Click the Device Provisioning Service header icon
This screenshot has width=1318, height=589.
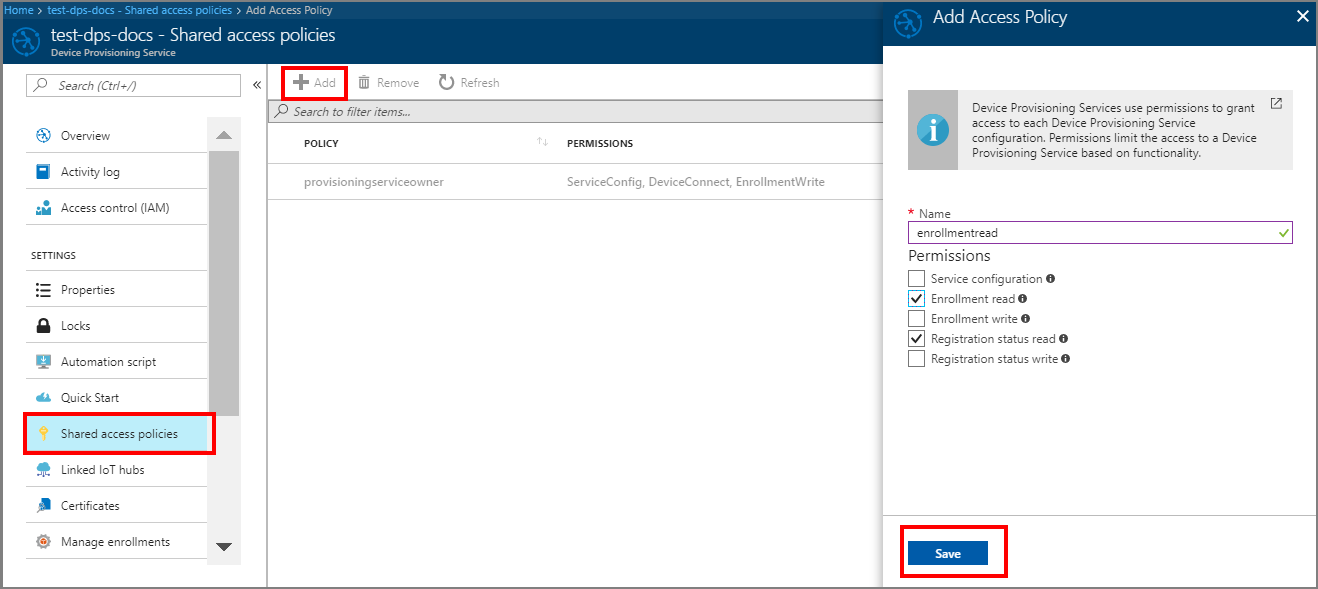pyautogui.click(x=26, y=42)
